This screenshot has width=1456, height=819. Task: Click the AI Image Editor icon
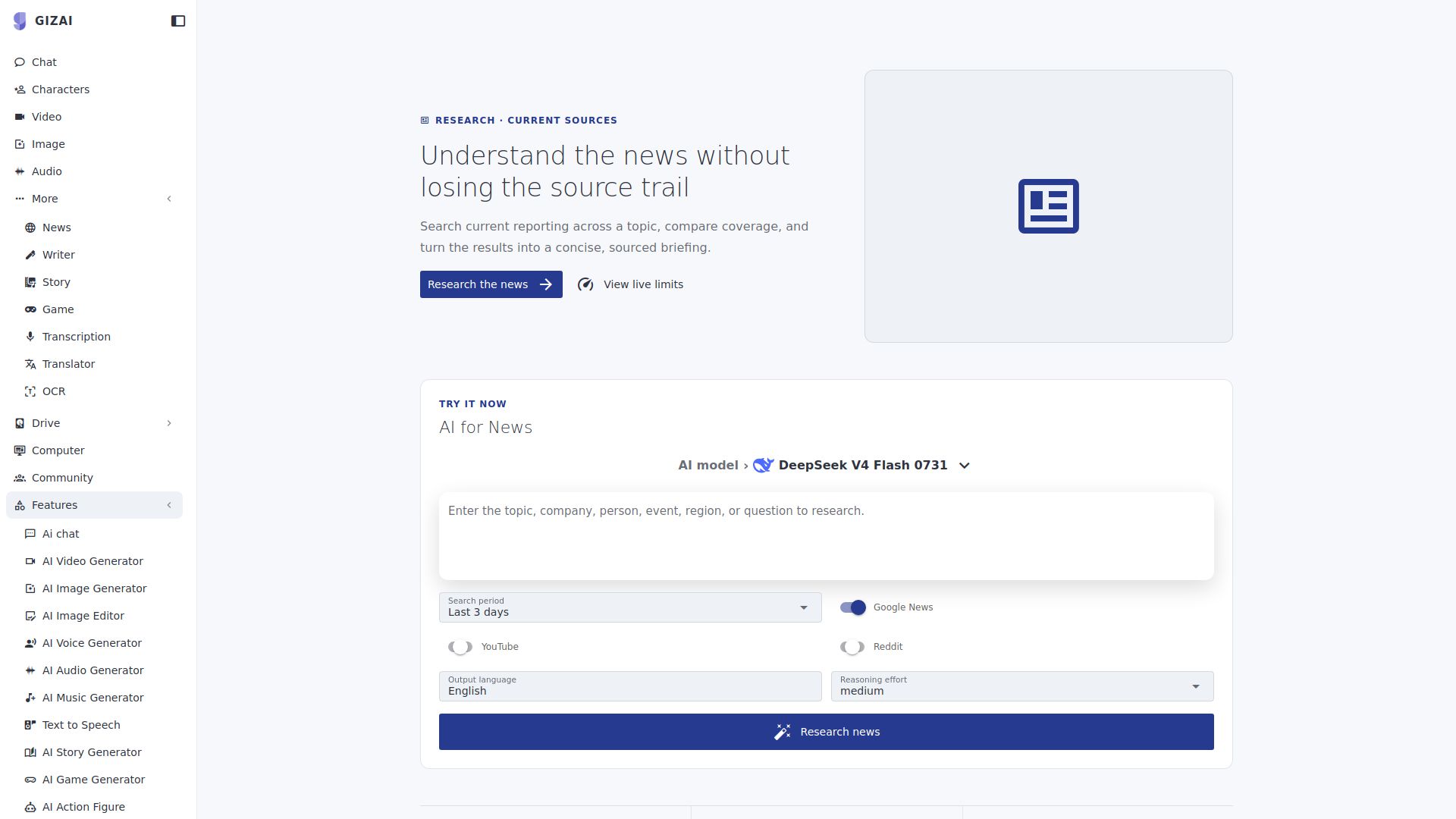pyautogui.click(x=30, y=616)
